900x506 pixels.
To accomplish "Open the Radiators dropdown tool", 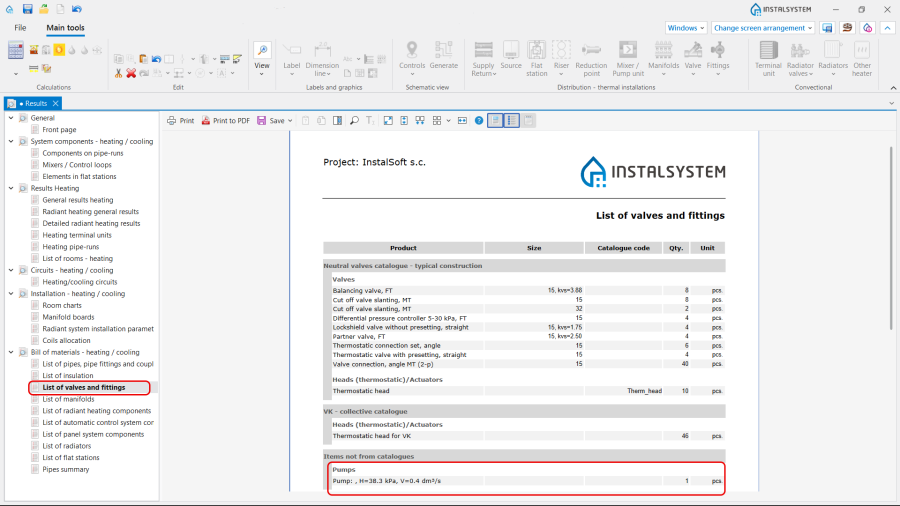I will 833,59.
